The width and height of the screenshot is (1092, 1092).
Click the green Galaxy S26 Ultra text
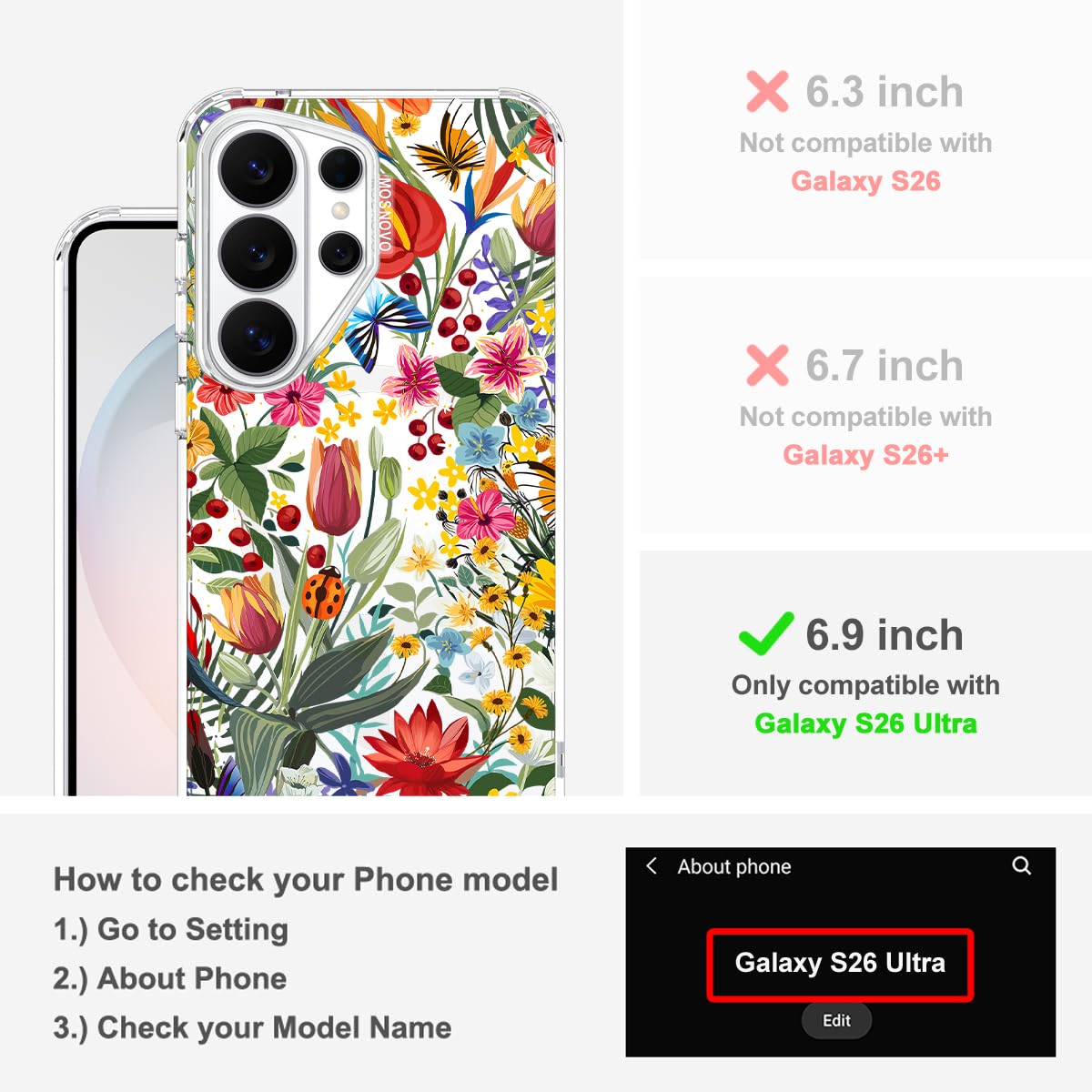pyautogui.click(x=865, y=723)
